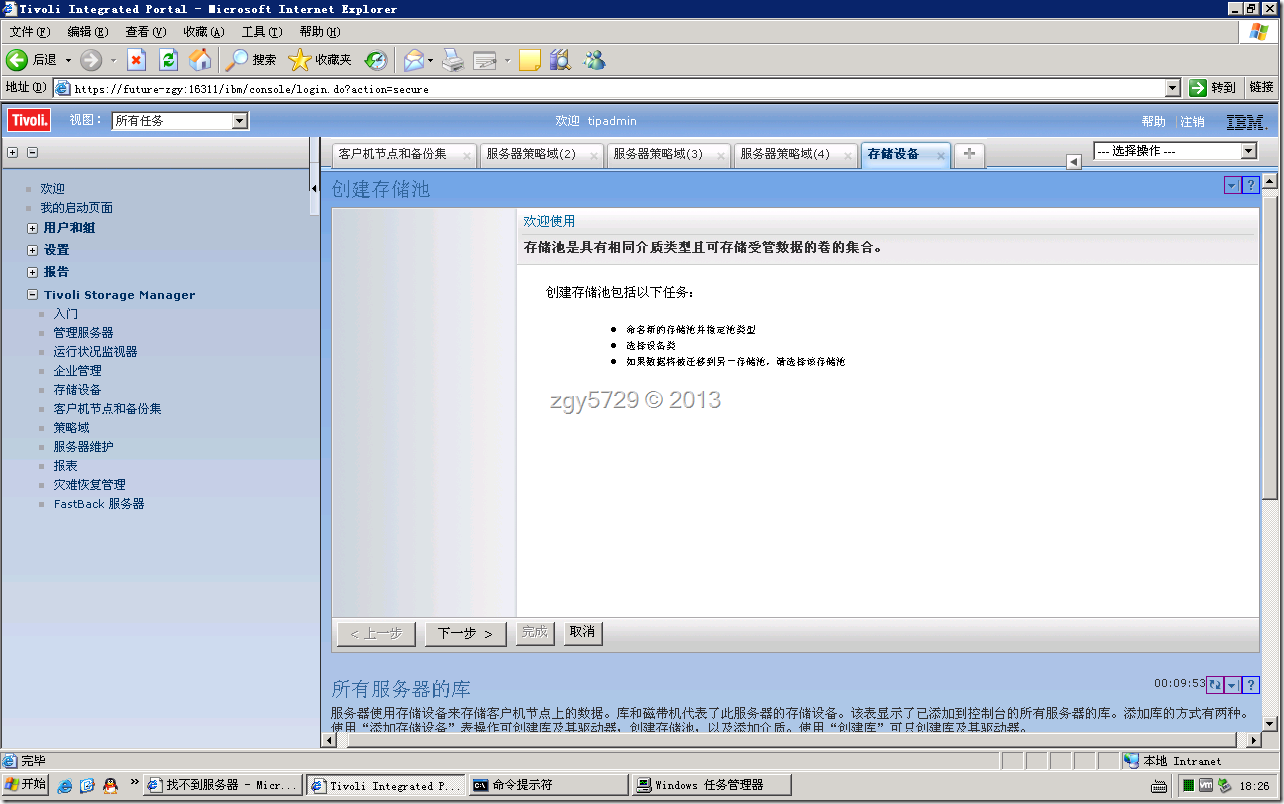Expand all navigation nodes plus icon
Screen dimensions: 1284x804
click(12, 153)
